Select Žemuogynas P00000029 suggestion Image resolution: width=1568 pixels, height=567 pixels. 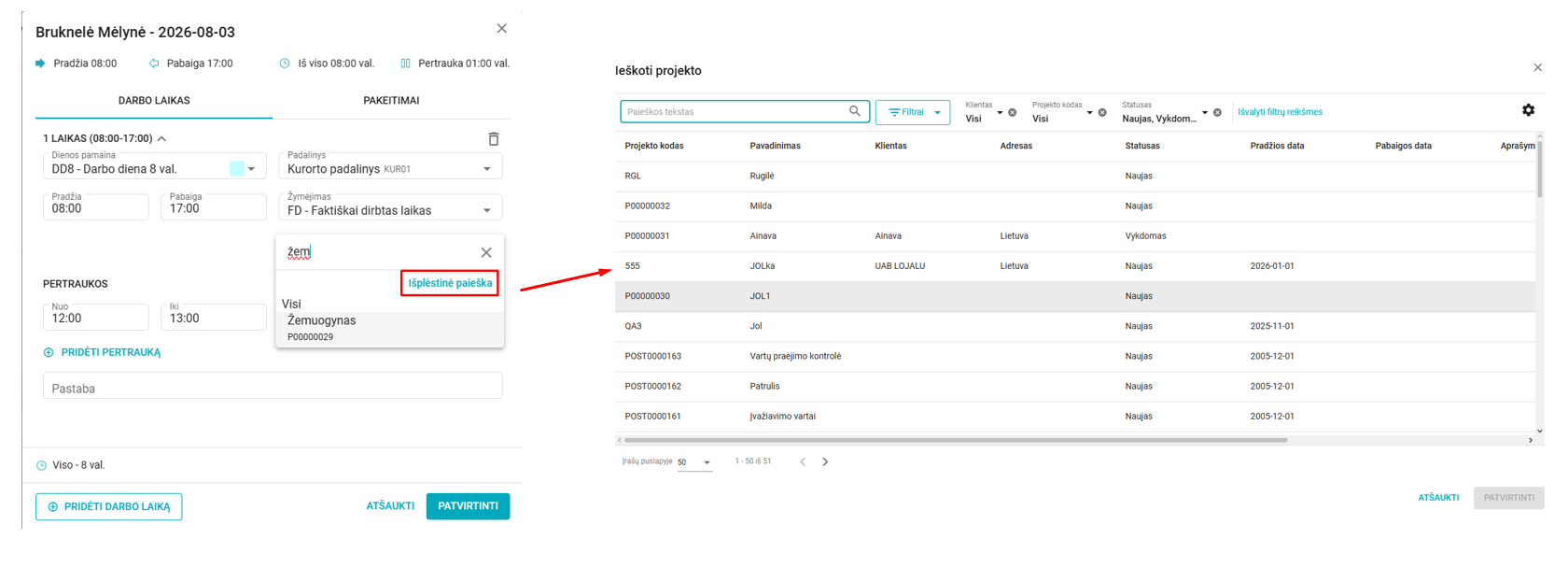390,328
